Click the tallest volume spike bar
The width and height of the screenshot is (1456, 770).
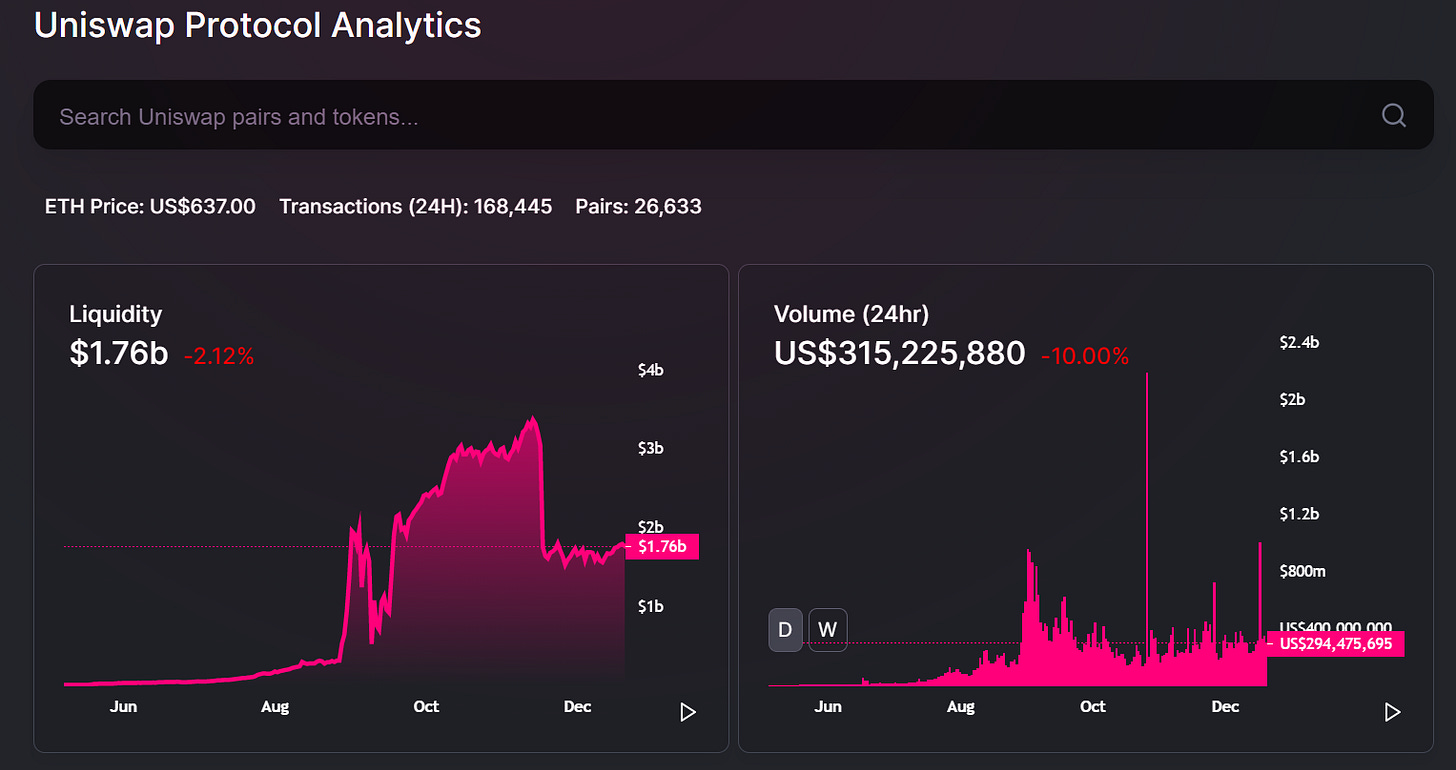[1146, 528]
